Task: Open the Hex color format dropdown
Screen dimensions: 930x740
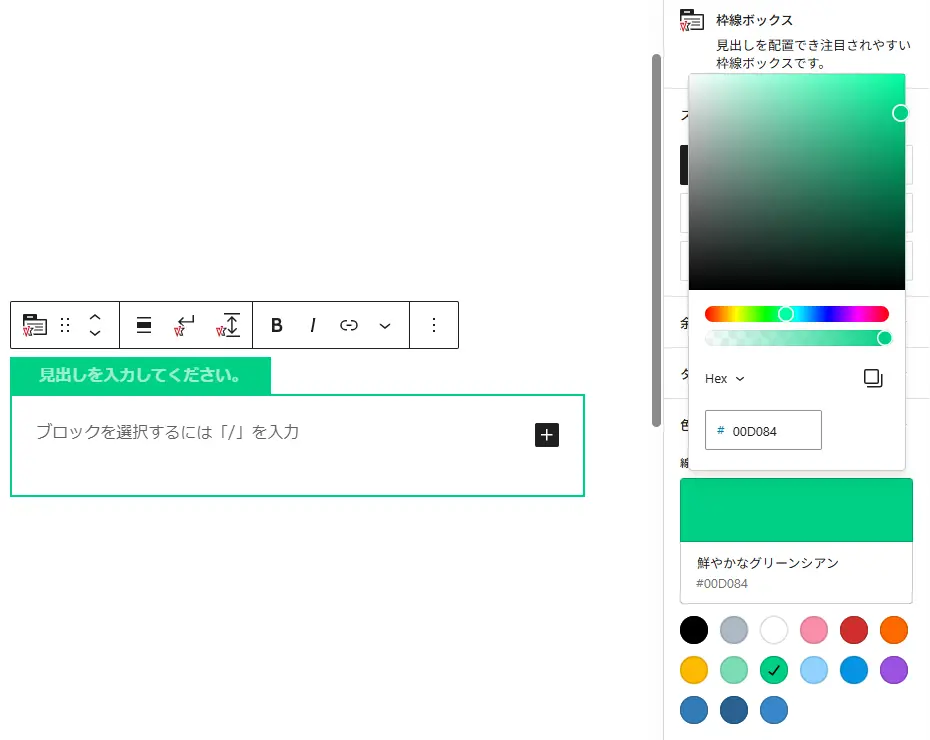Action: [x=724, y=378]
